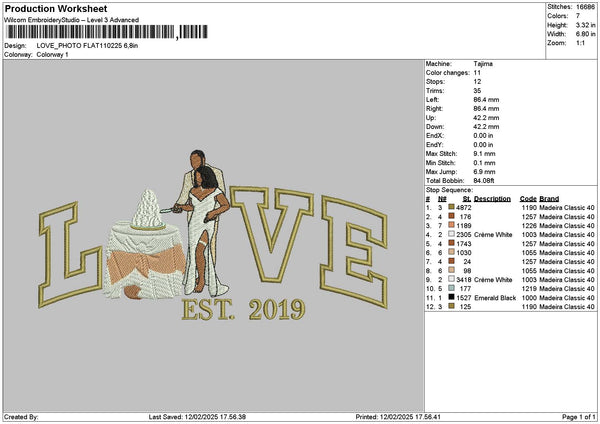This screenshot has width=600, height=424.
Task: Click the swatch for stop 12 (125 stitches)
Action: [452, 306]
